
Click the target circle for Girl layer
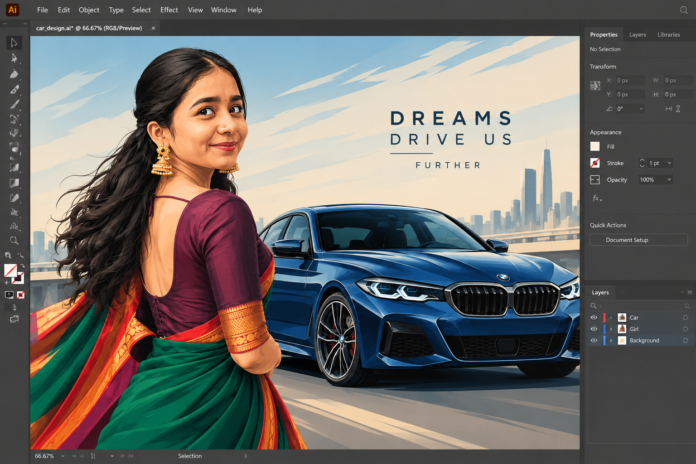[685, 329]
